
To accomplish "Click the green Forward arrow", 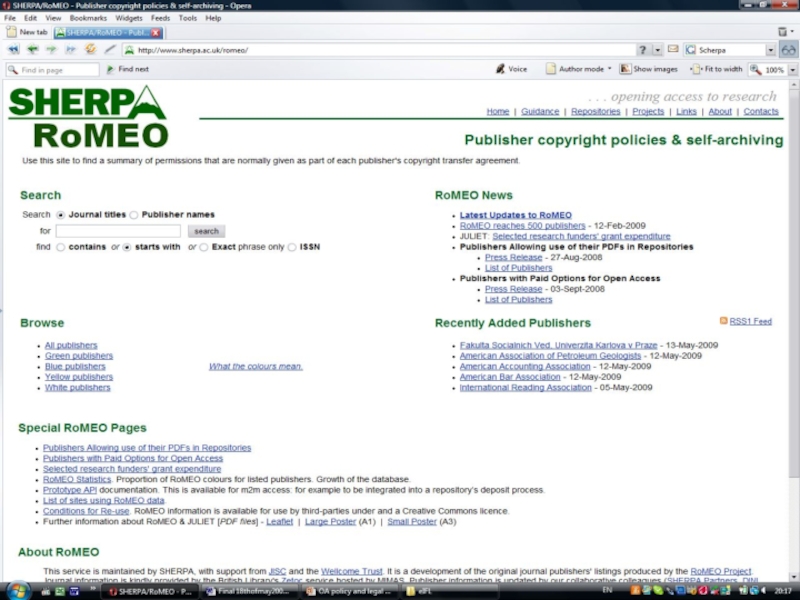I will point(51,49).
